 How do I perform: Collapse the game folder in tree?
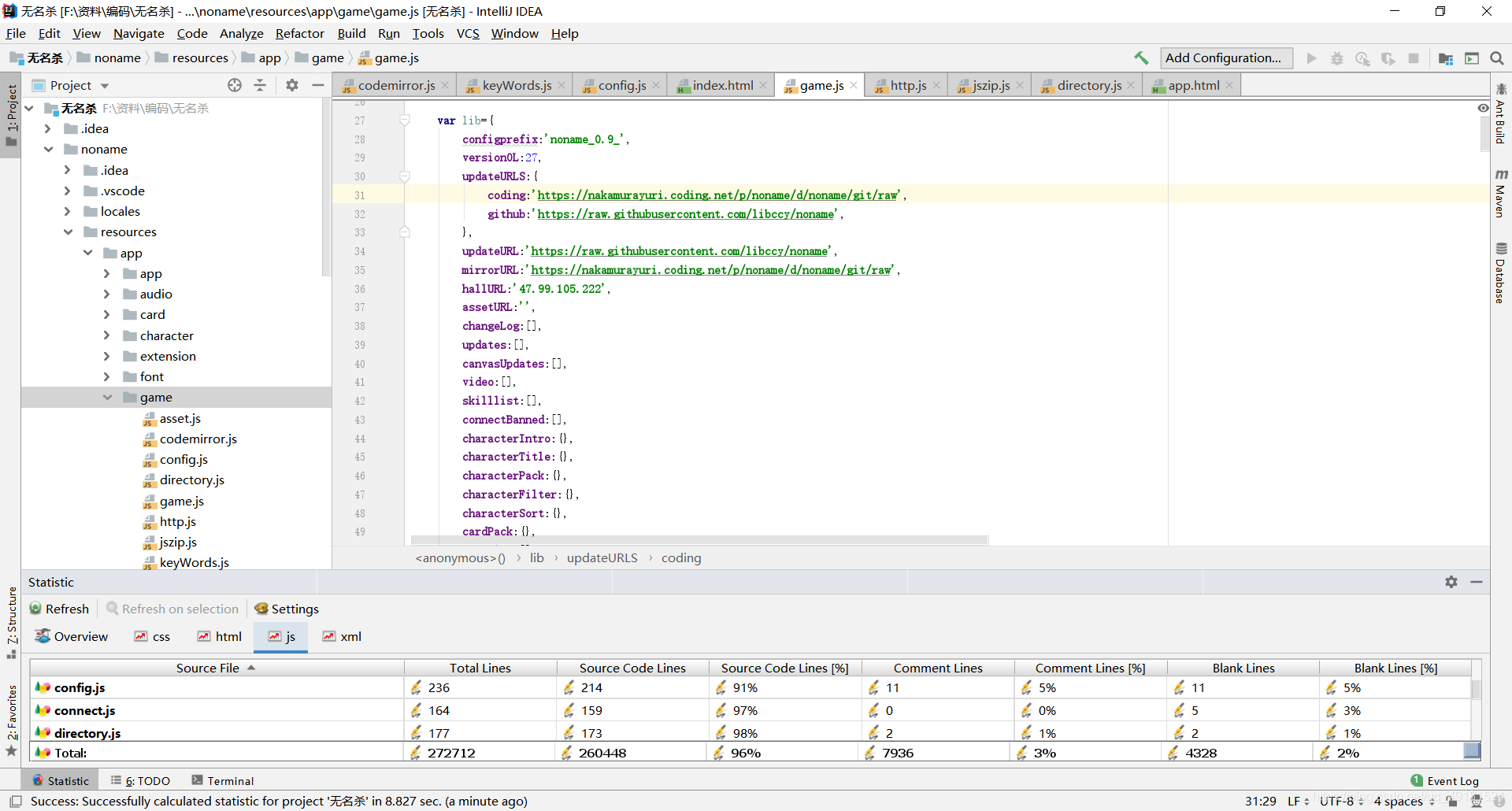[x=107, y=398]
